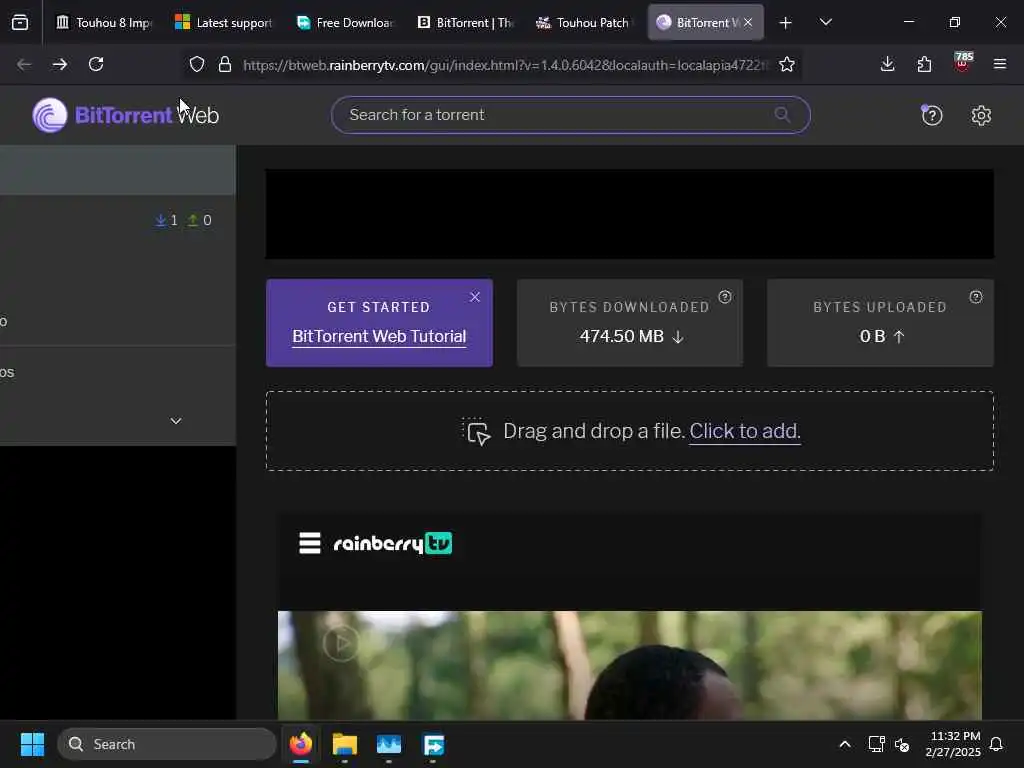Play the video thumbnail preview

pyautogui.click(x=341, y=643)
